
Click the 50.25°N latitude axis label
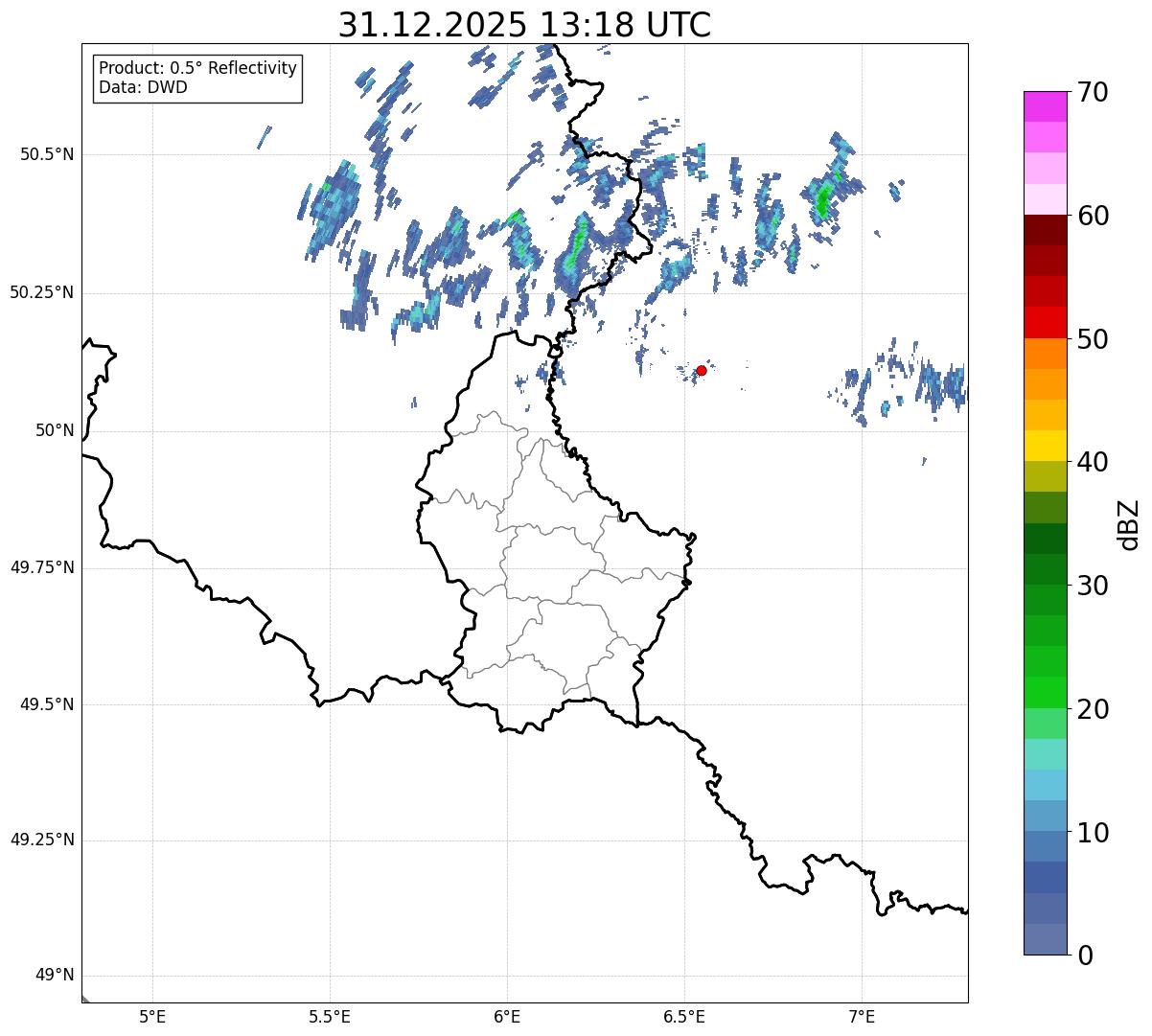[42, 292]
